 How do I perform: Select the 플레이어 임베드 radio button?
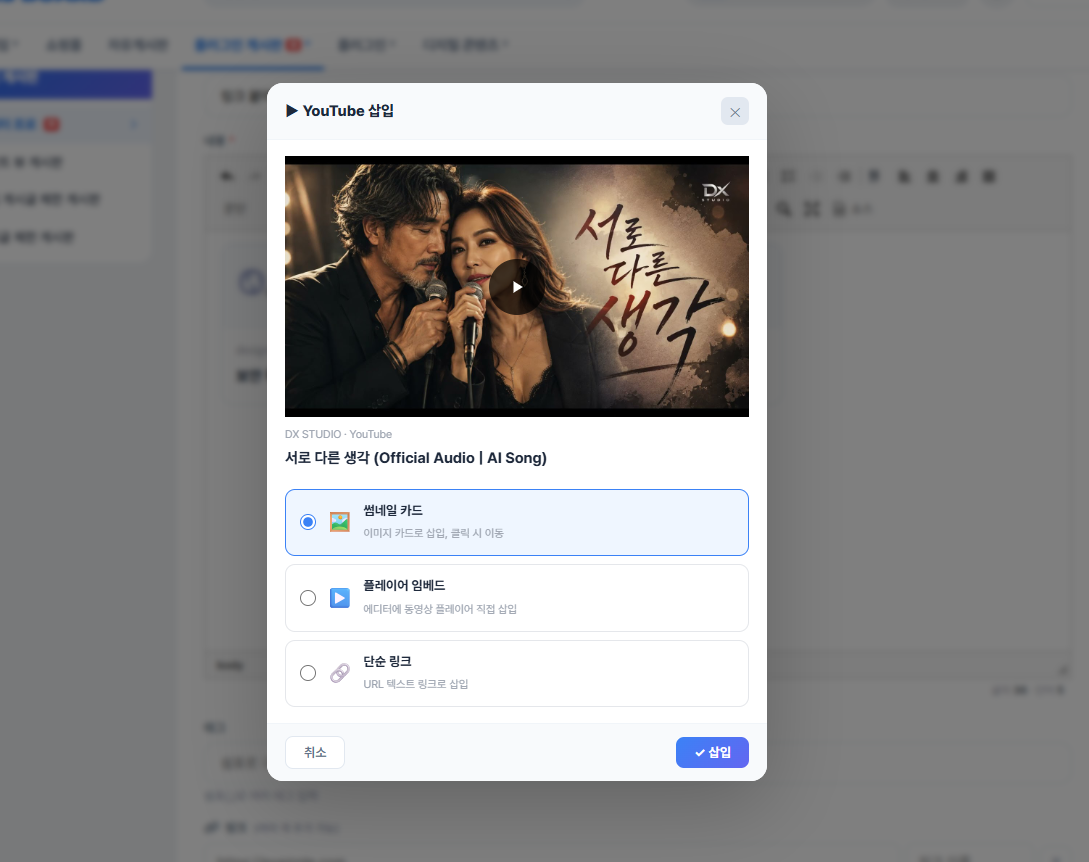(308, 597)
